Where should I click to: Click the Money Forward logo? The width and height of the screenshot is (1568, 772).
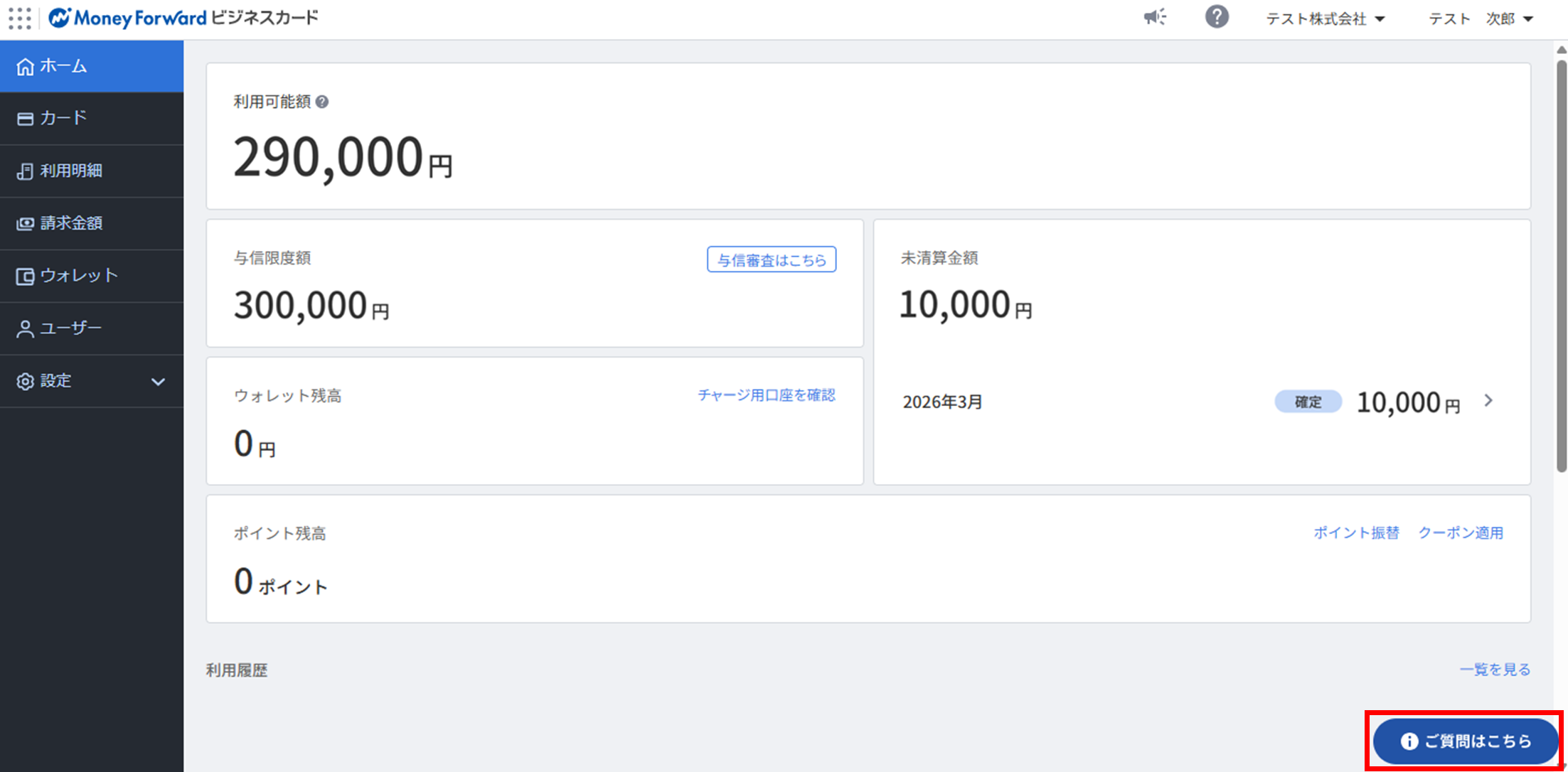click(128, 18)
